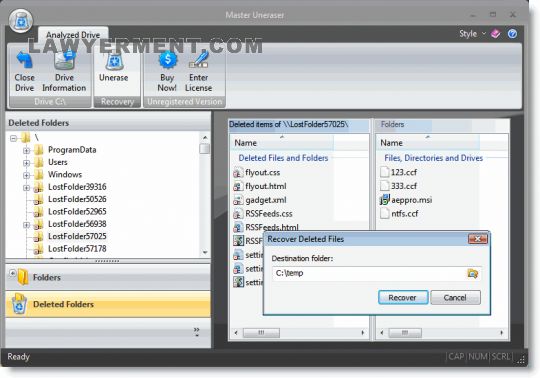Click the Files, Directories and Drives group header
The width and height of the screenshot is (540, 378).
tap(433, 158)
